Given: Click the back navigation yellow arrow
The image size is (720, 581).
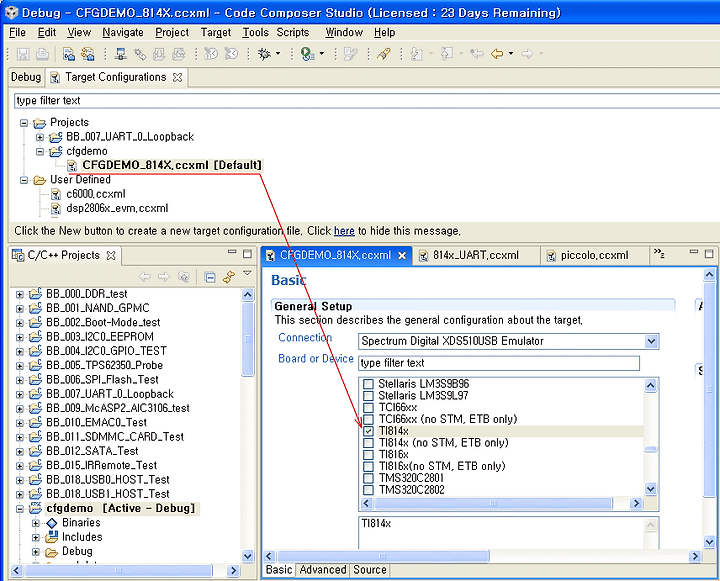Looking at the screenshot, I should (x=497, y=54).
